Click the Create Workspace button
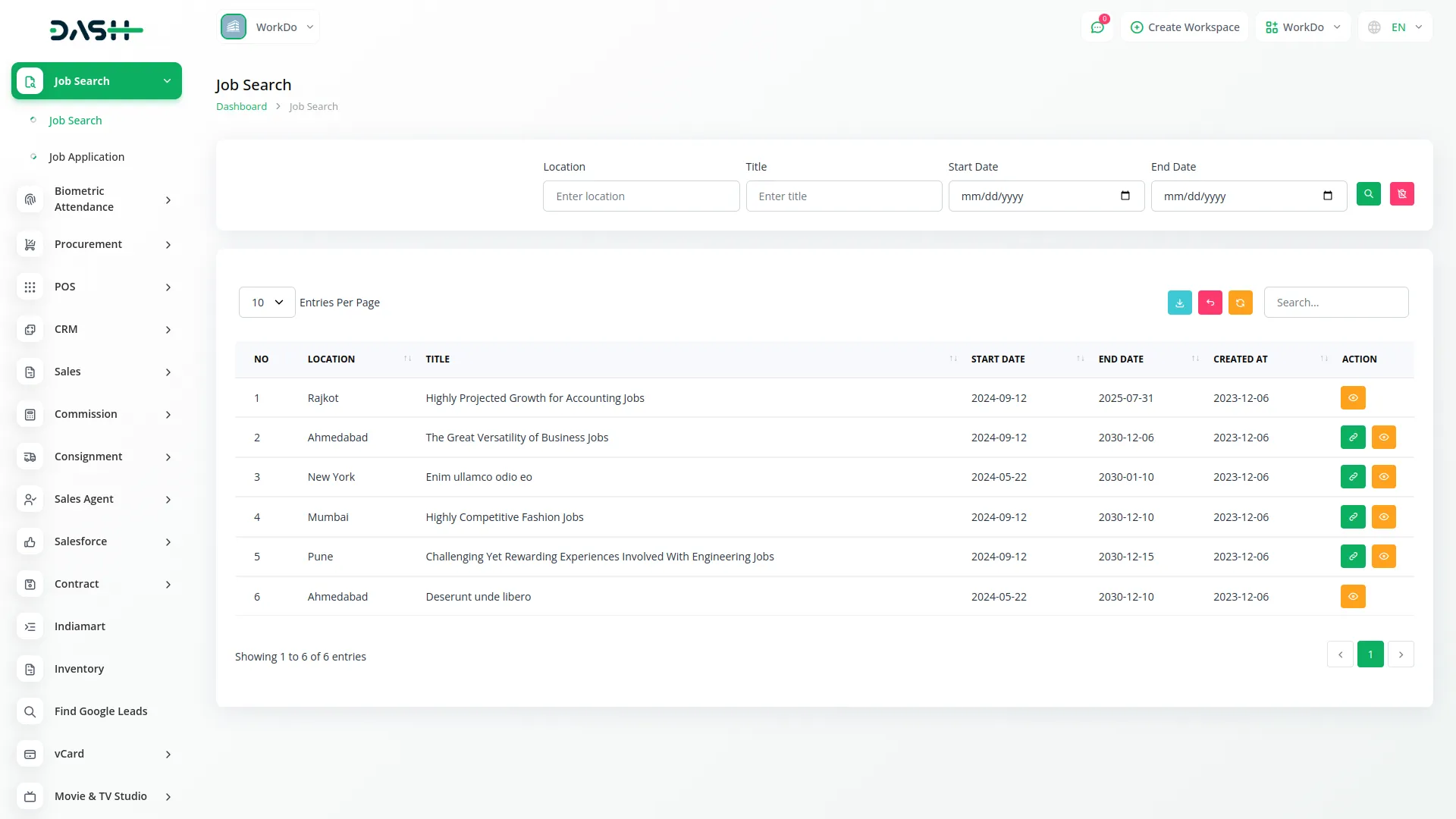Image resolution: width=1456 pixels, height=819 pixels. tap(1185, 27)
